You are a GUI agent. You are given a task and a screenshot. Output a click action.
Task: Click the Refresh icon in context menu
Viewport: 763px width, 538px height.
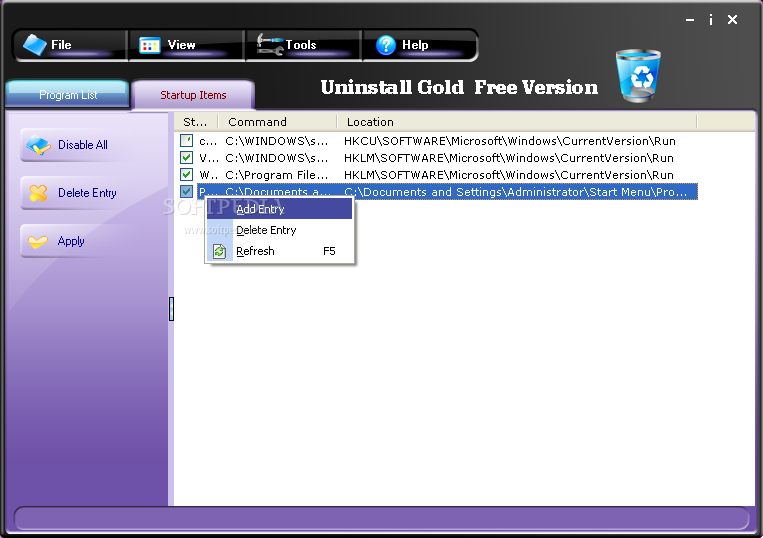pyautogui.click(x=219, y=251)
